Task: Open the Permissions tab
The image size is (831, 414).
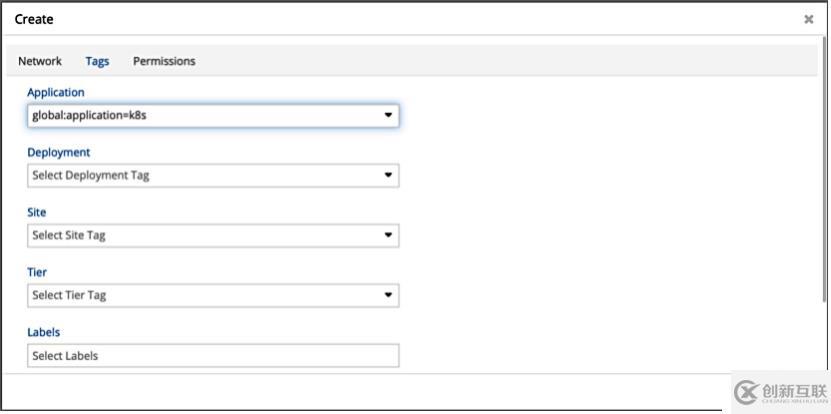Action: coord(164,61)
